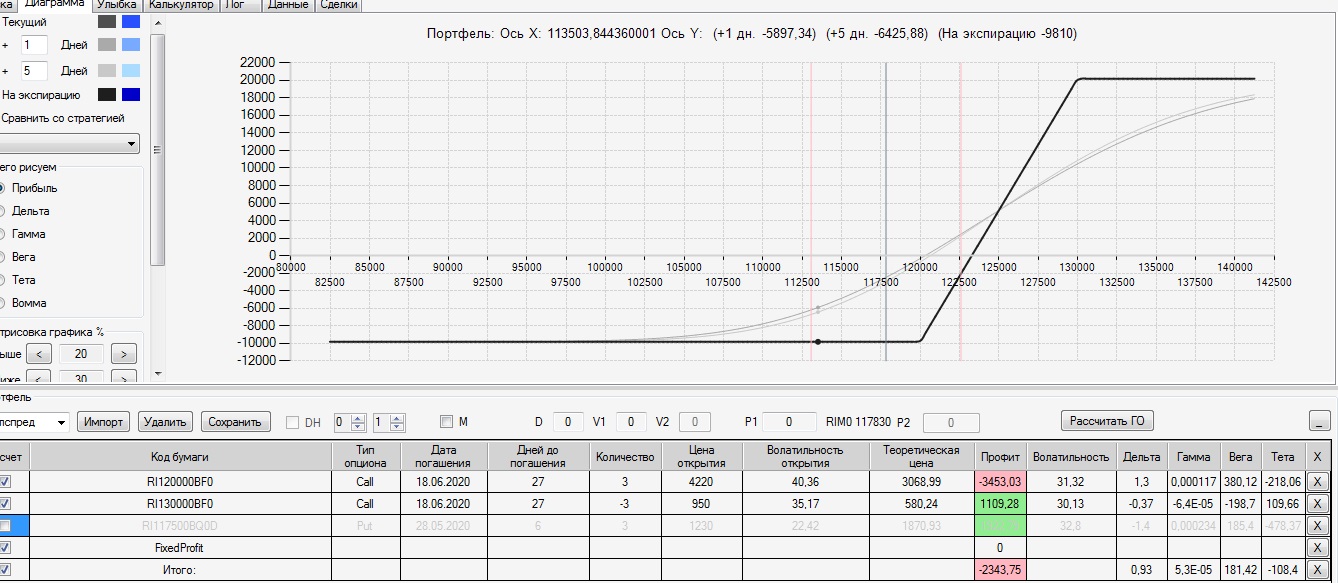This screenshot has width=1338, height=583.
Task: Click the Рассчитать ГО button
Action: coord(1108,420)
